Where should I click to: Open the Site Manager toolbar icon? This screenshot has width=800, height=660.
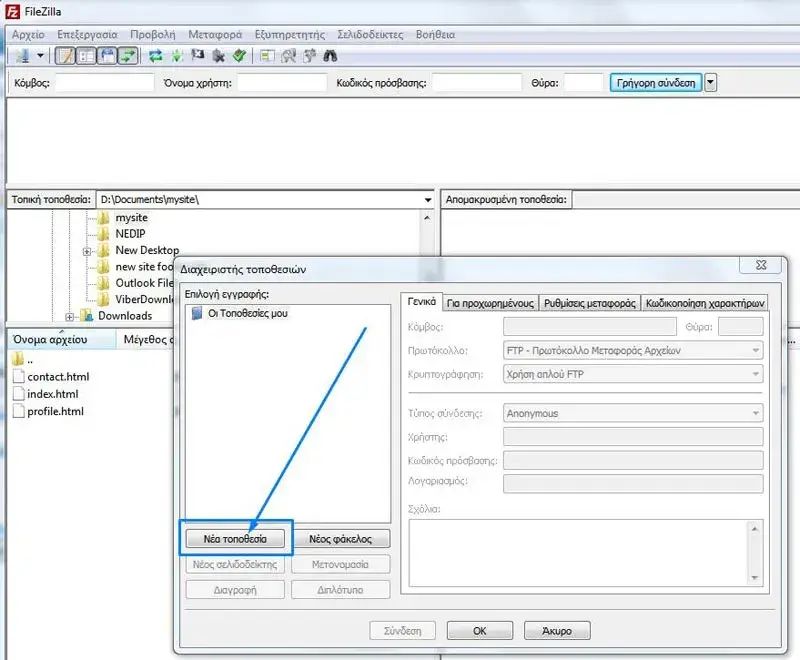tap(22, 56)
